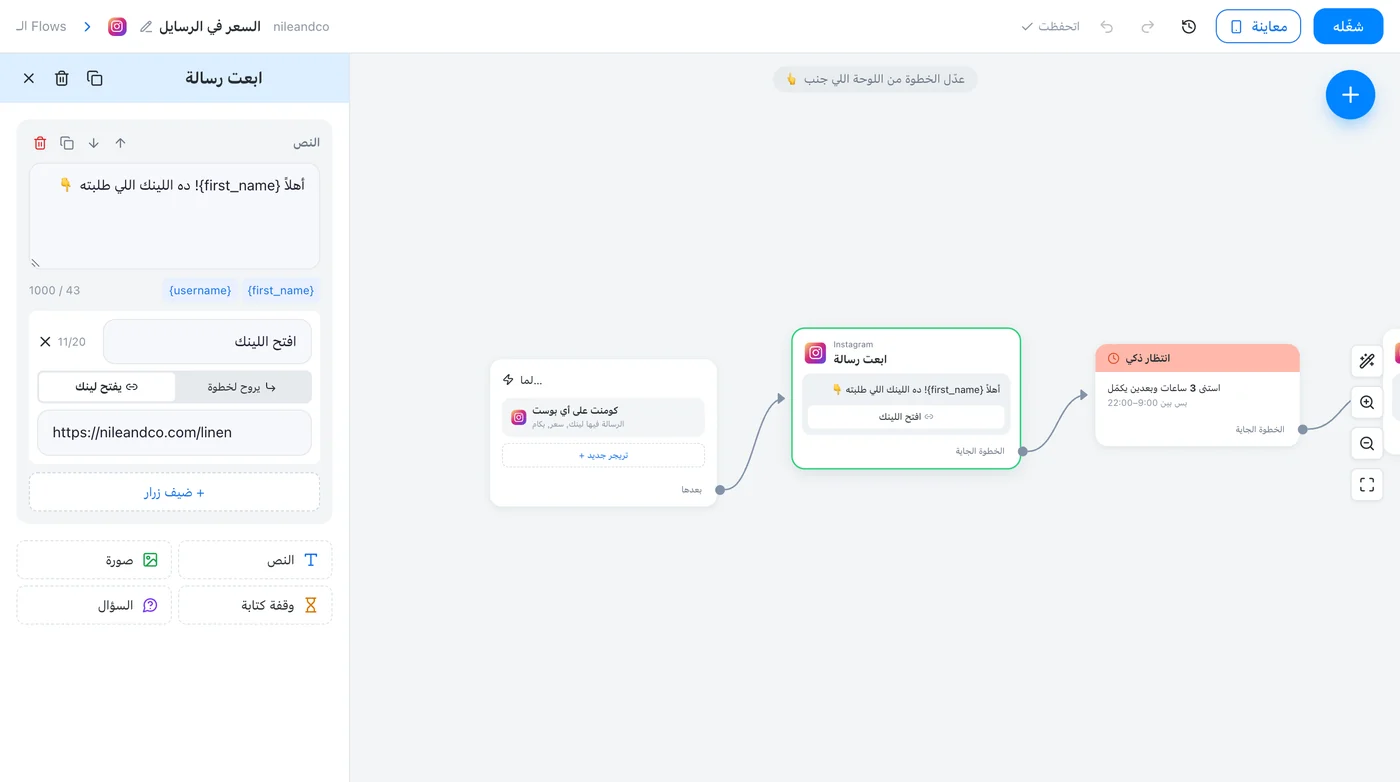
Task: Add a السؤال question block
Action: [94, 605]
